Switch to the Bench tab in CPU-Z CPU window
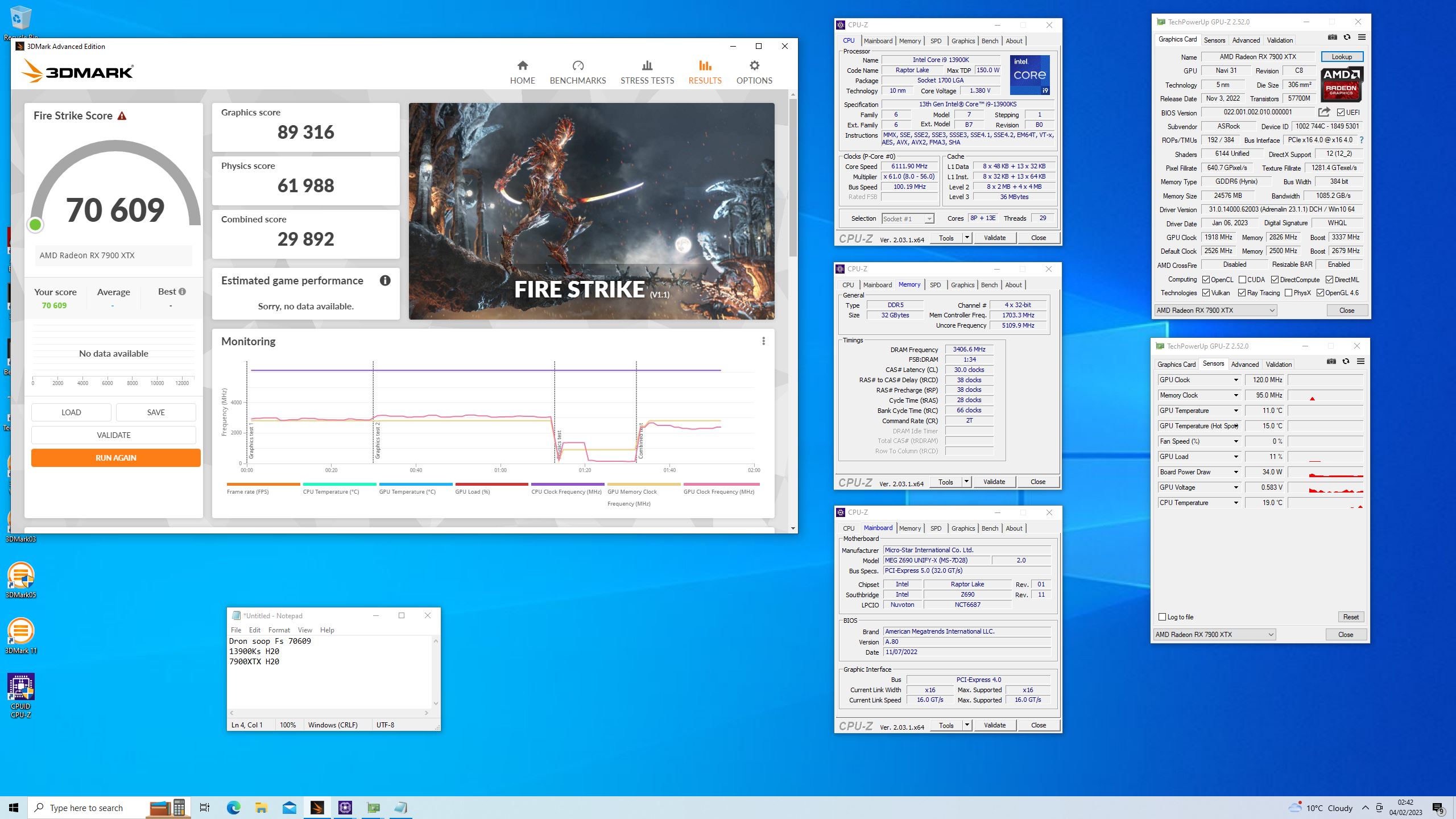The width and height of the screenshot is (1456, 819). tap(990, 41)
